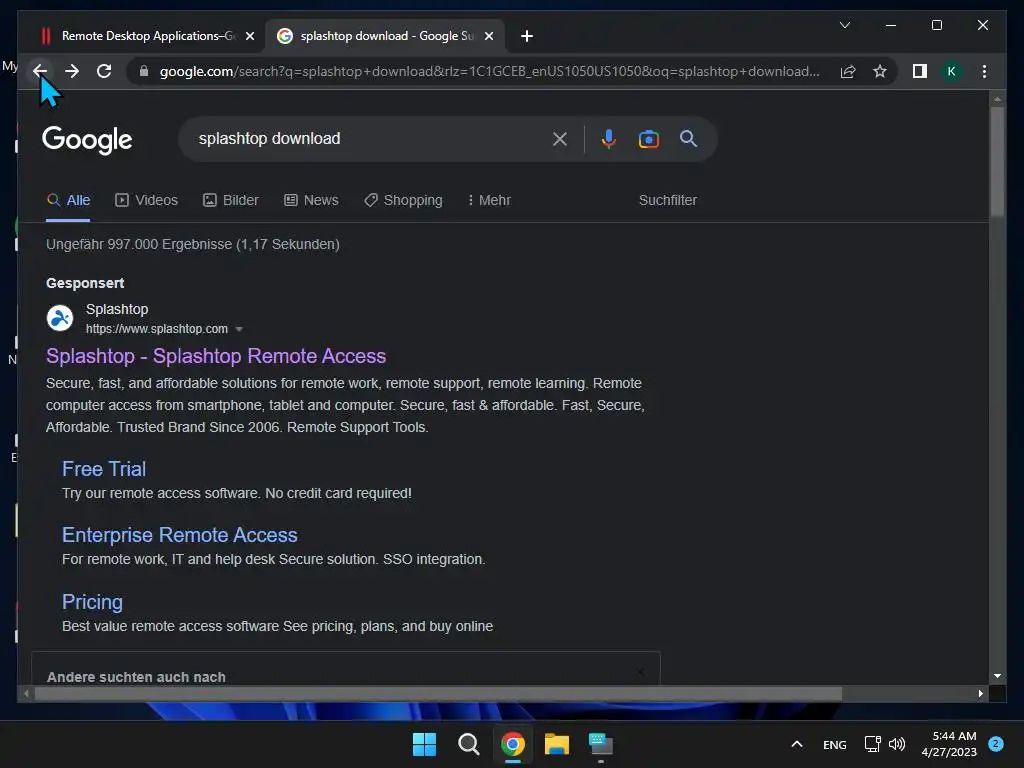Image resolution: width=1024 pixels, height=768 pixels.
Task: Click the https://www.splashtop.com URL
Action: coord(157,329)
